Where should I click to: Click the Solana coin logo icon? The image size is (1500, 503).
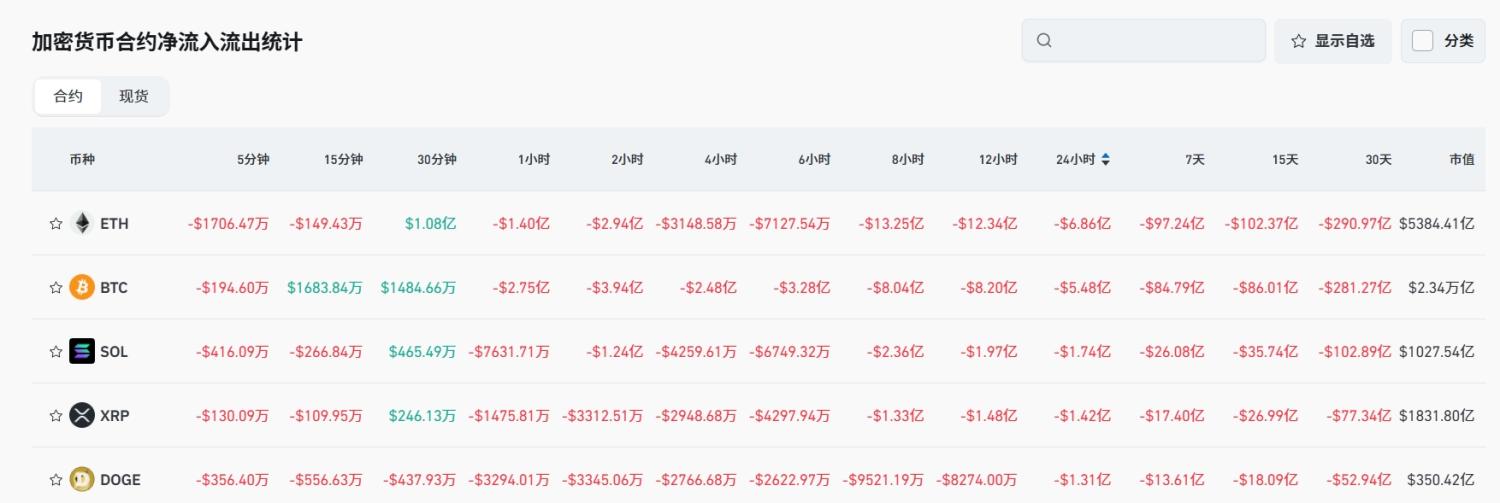click(82, 352)
